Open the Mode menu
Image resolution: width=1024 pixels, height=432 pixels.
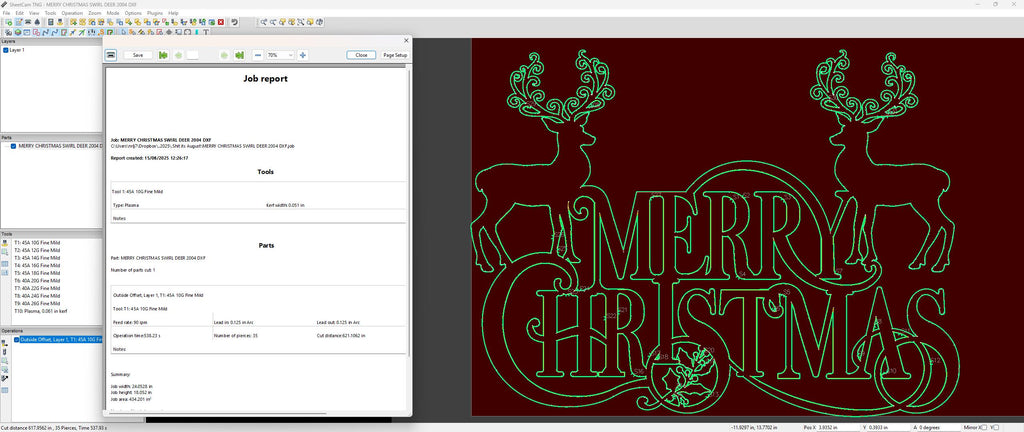point(113,13)
